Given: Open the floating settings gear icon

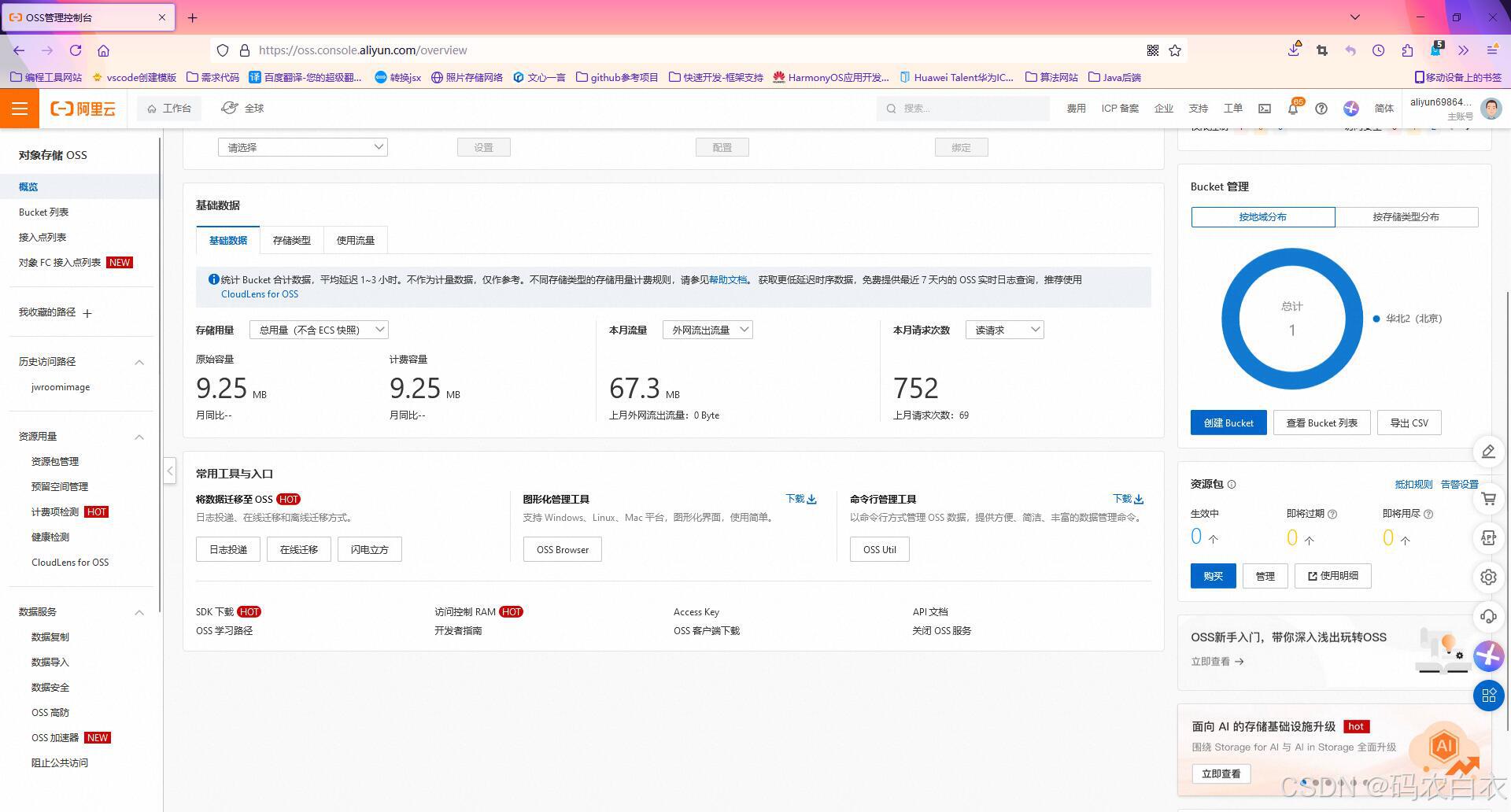Looking at the screenshot, I should 1488,577.
